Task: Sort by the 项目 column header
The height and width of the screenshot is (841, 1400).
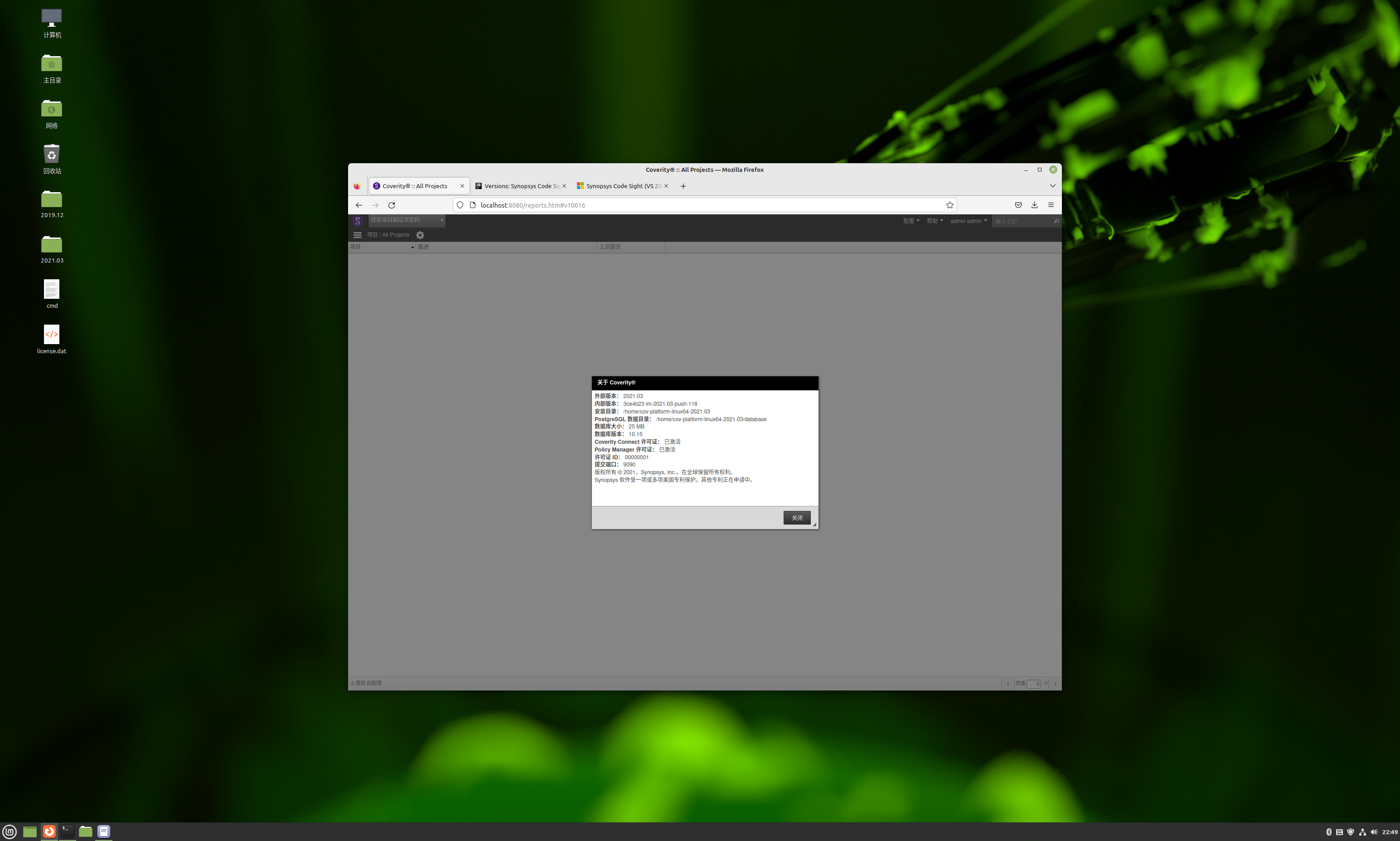Action: 382,247
